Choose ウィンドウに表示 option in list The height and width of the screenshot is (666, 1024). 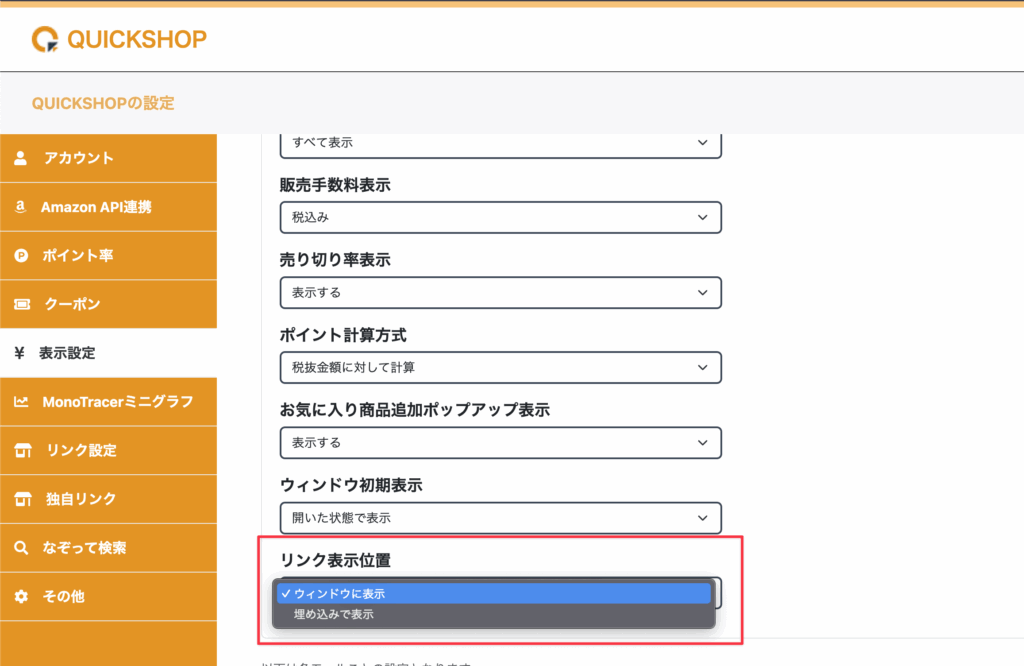tap(494, 594)
